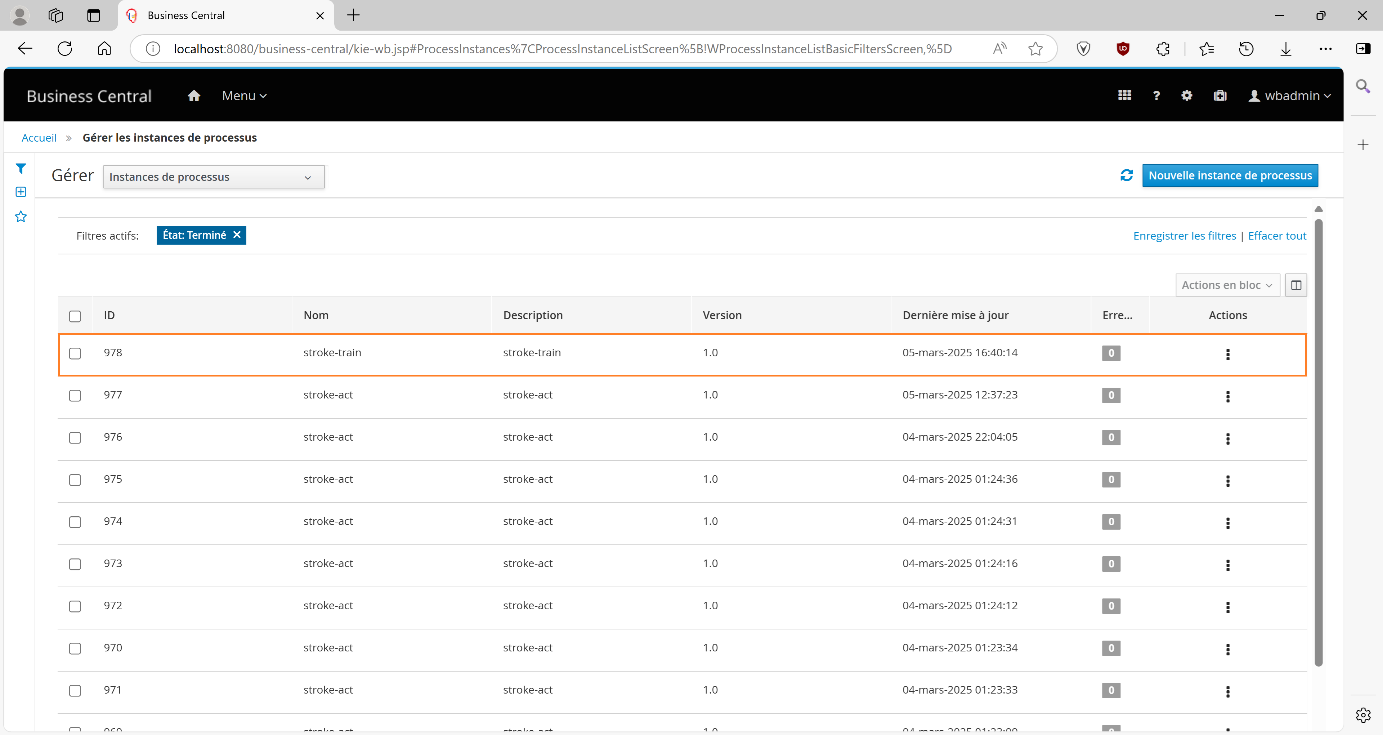The image size is (1383, 735).
Task: Check the checkbox for instance 978
Action: (75, 352)
